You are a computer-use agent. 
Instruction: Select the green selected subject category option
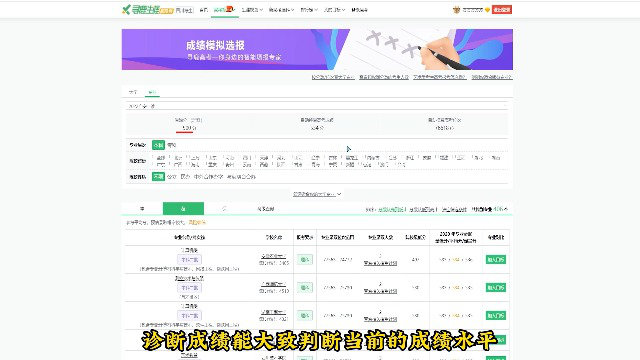pyautogui.click(x=158, y=145)
